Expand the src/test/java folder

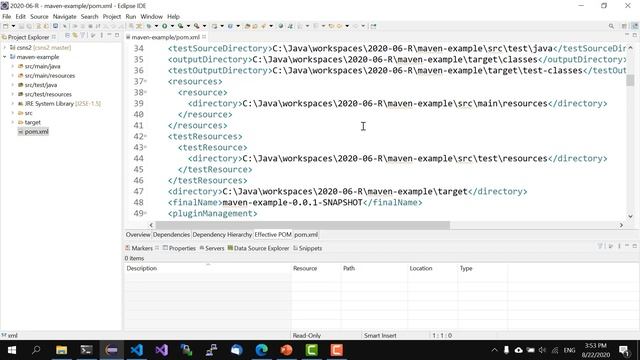13,85
